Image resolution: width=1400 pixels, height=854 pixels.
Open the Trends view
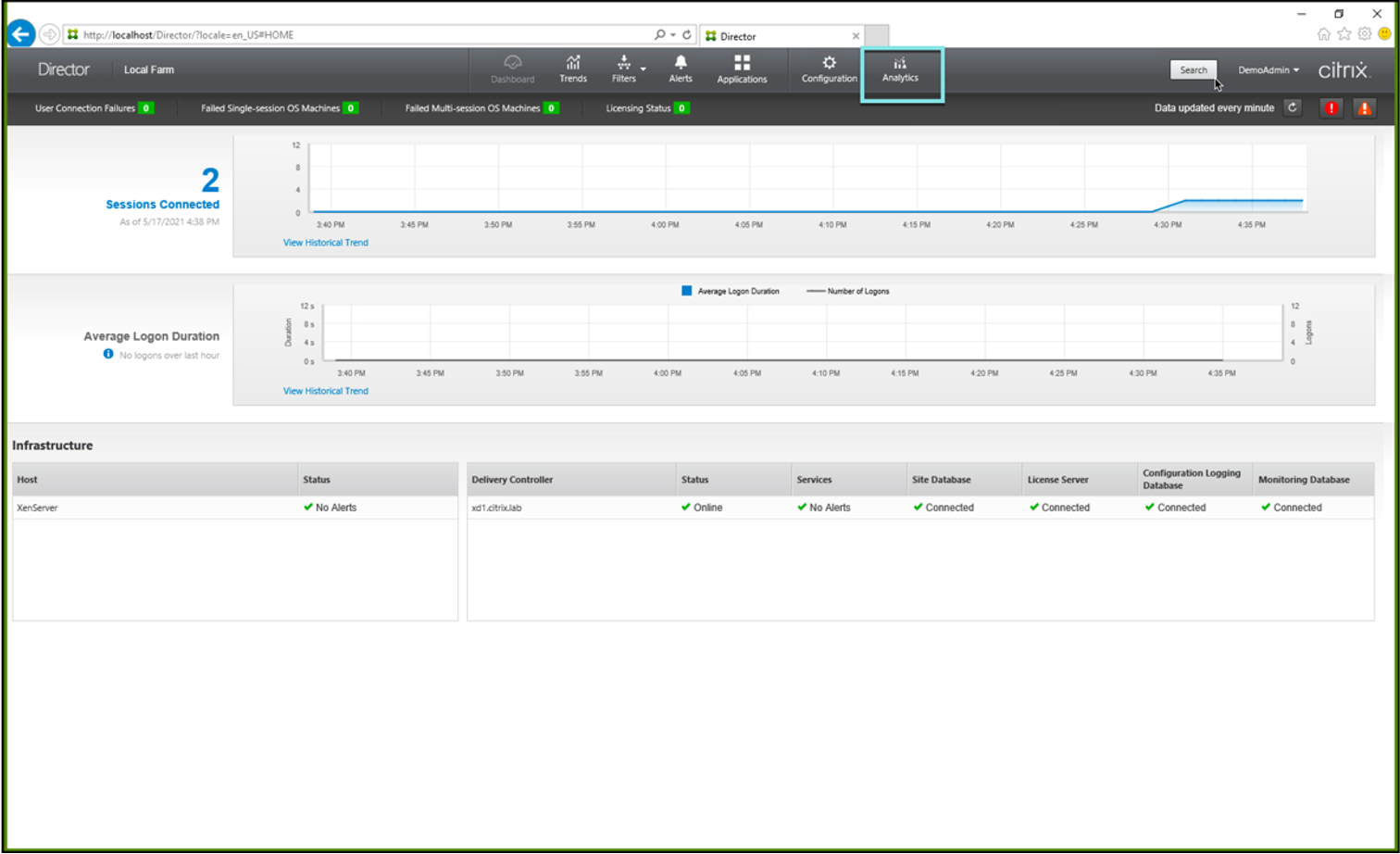pos(572,69)
